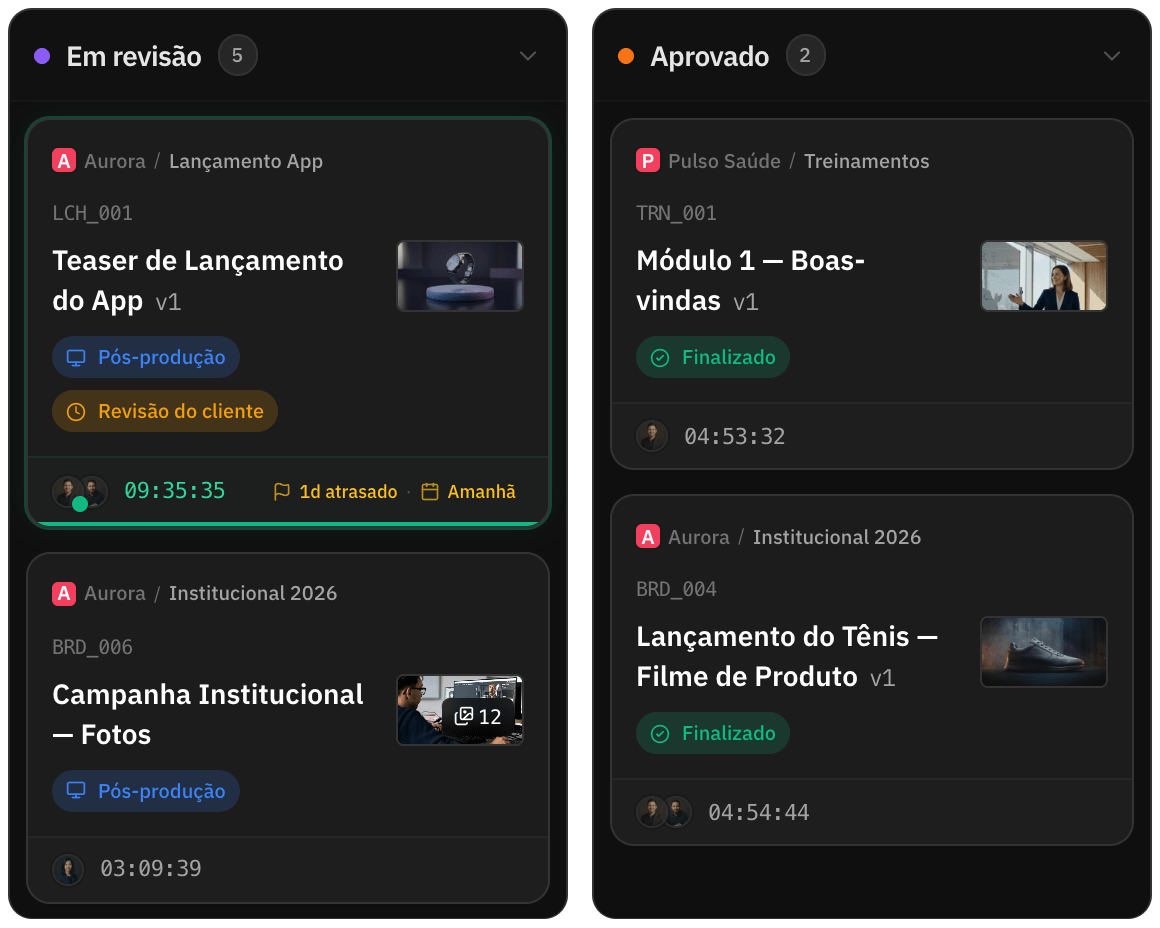Click the Revisão do cliente tag
The image size is (1160, 928).
(165, 411)
